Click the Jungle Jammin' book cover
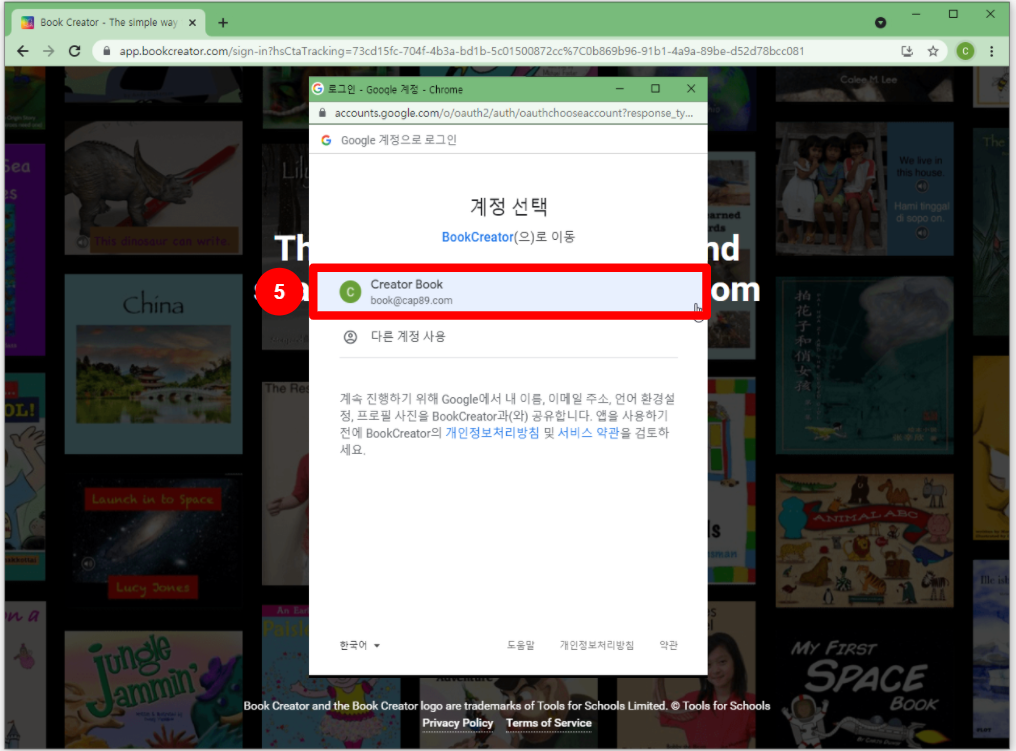This screenshot has width=1016, height=751. pyautogui.click(x=154, y=689)
